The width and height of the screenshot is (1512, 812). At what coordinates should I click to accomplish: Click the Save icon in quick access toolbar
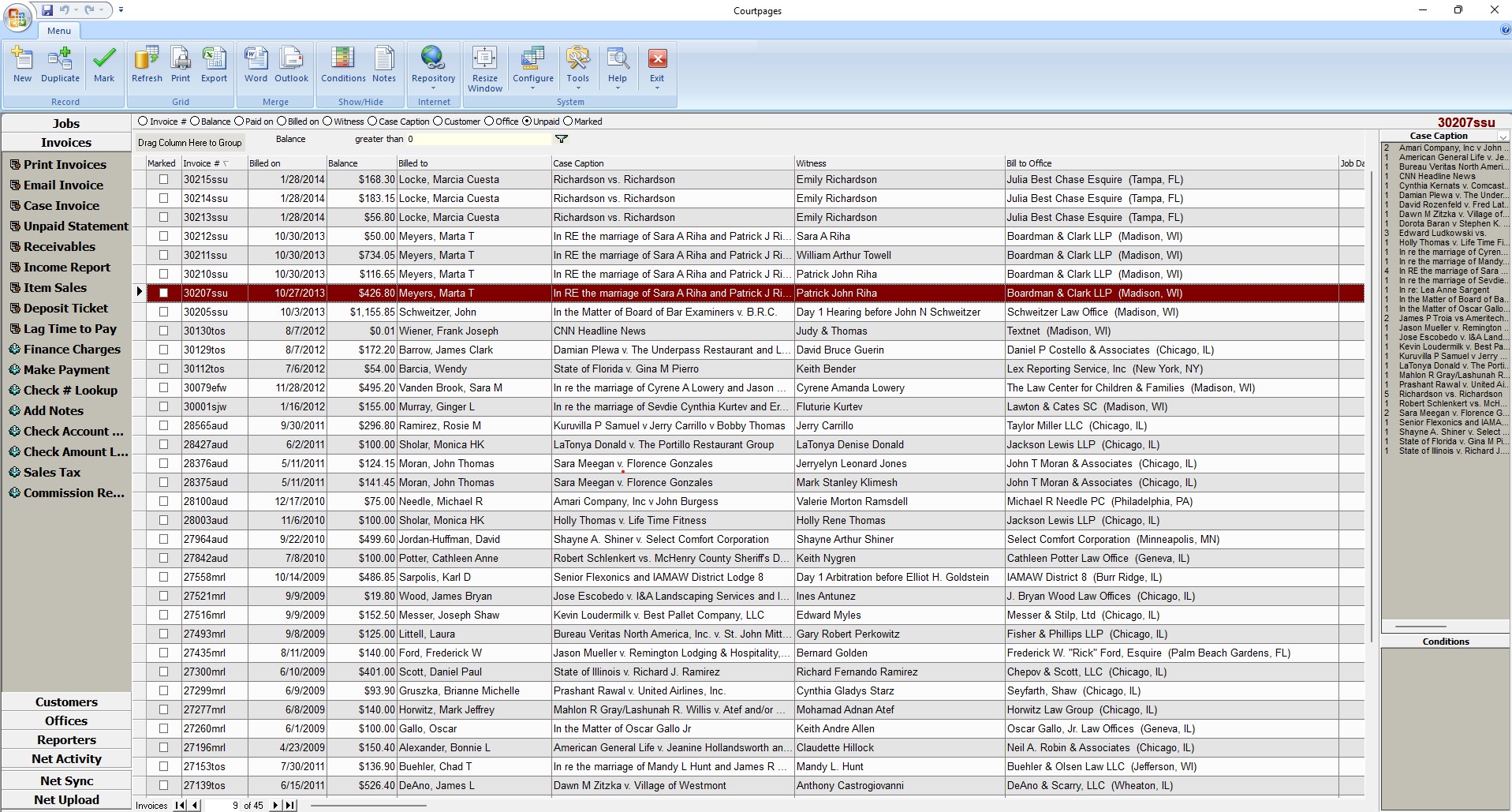click(x=47, y=10)
